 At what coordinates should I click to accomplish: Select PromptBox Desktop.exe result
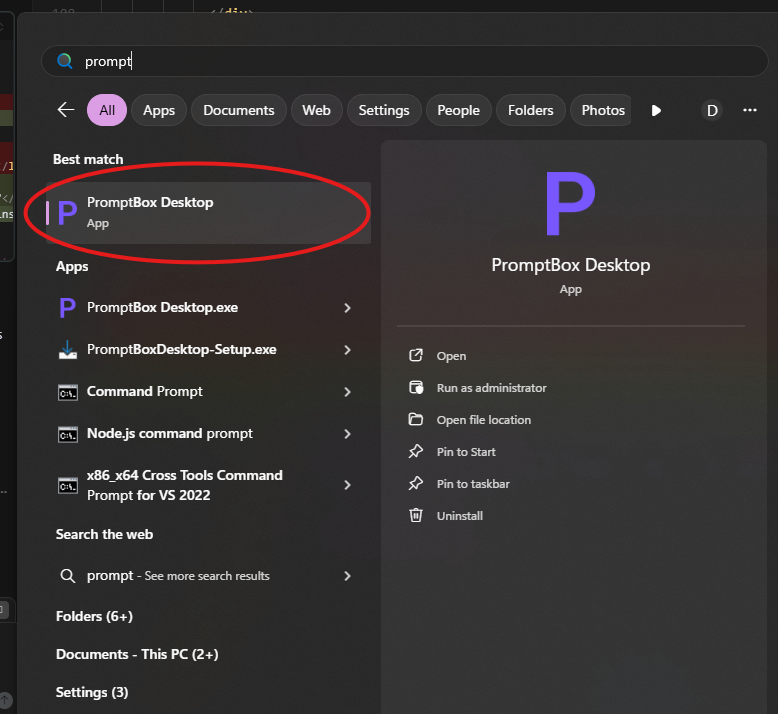pyautogui.click(x=208, y=308)
